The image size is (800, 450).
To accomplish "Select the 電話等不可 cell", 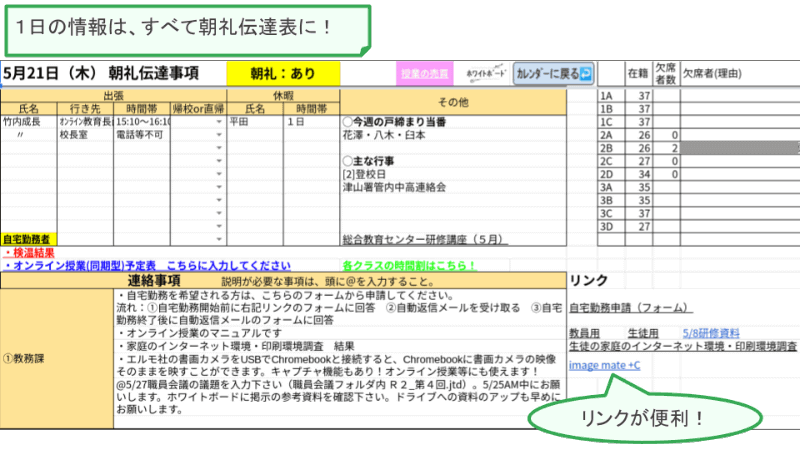I will tap(142, 135).
